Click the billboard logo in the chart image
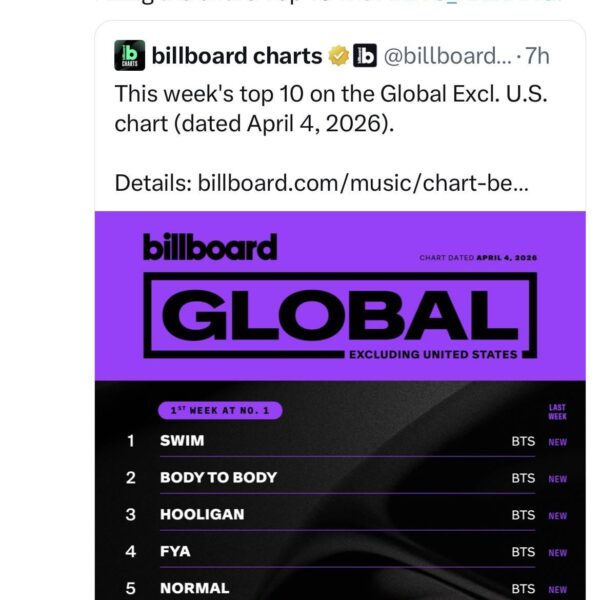 pos(209,246)
